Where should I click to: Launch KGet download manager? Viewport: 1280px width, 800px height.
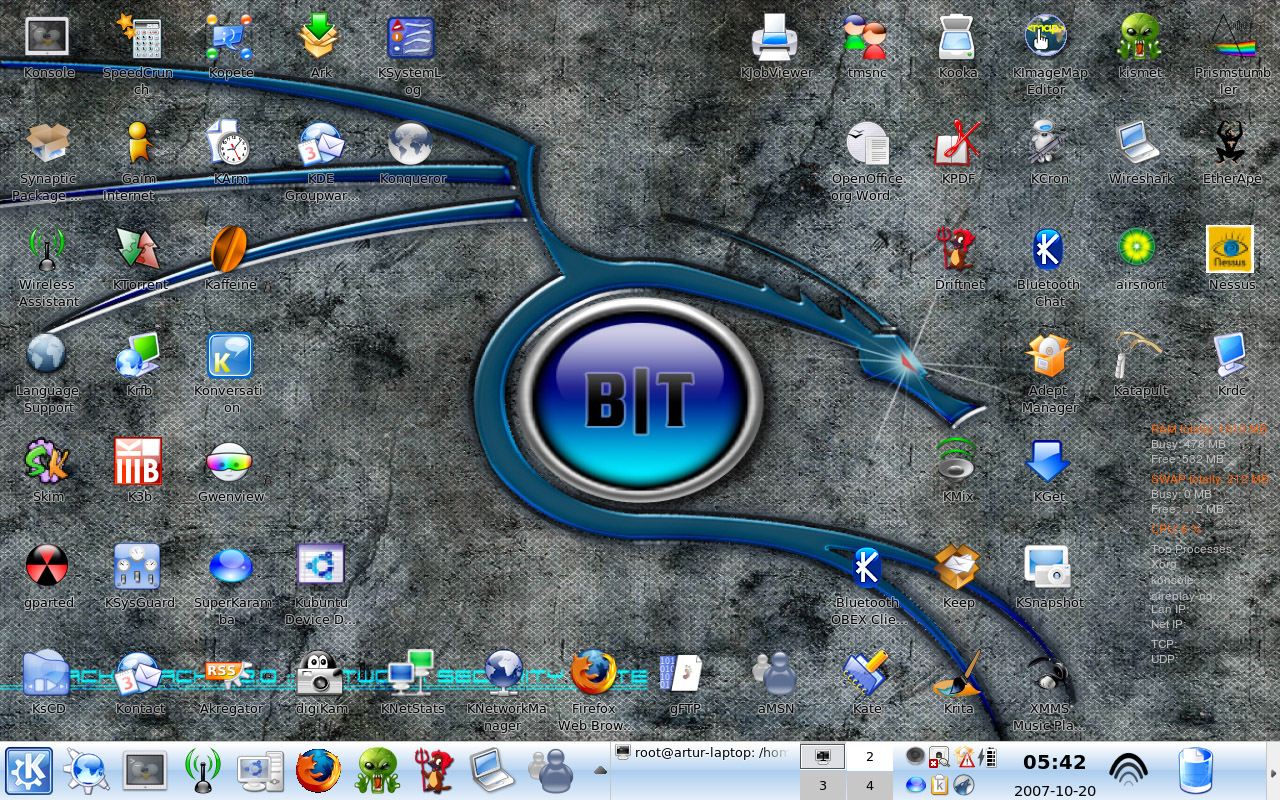pyautogui.click(x=1048, y=461)
